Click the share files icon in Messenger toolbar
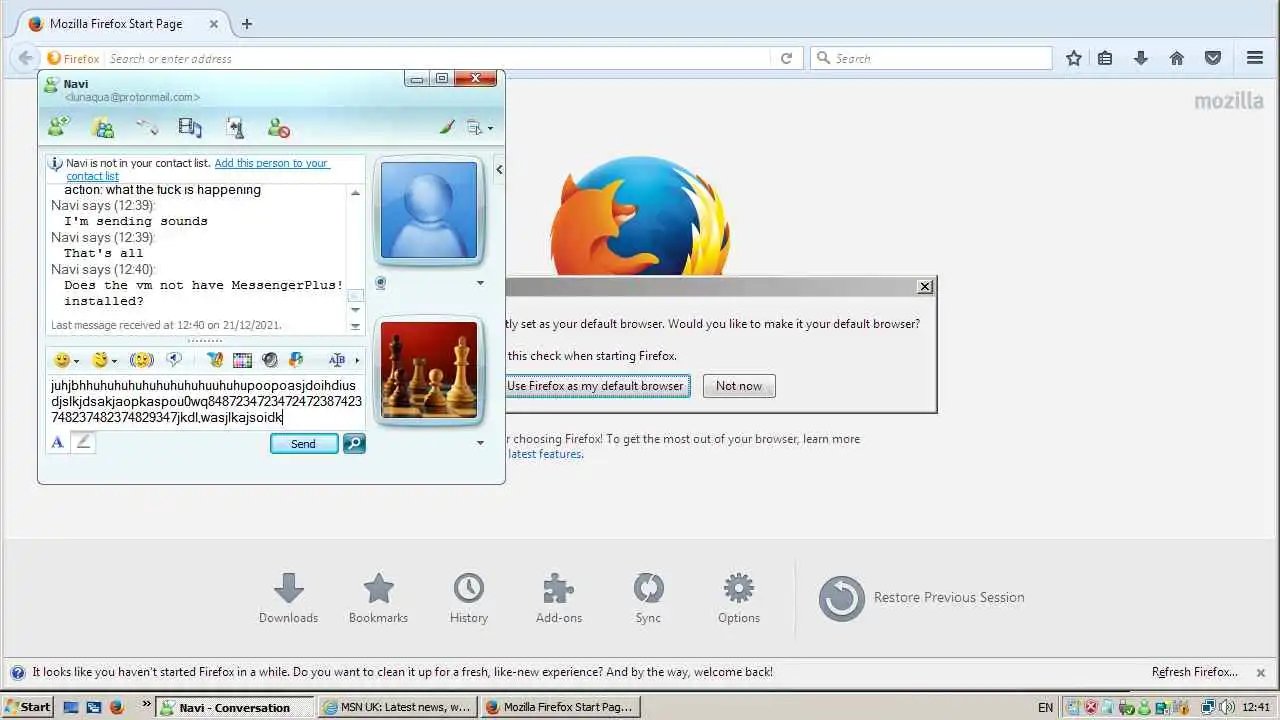Image resolution: width=1280 pixels, height=720 pixels. (147, 127)
